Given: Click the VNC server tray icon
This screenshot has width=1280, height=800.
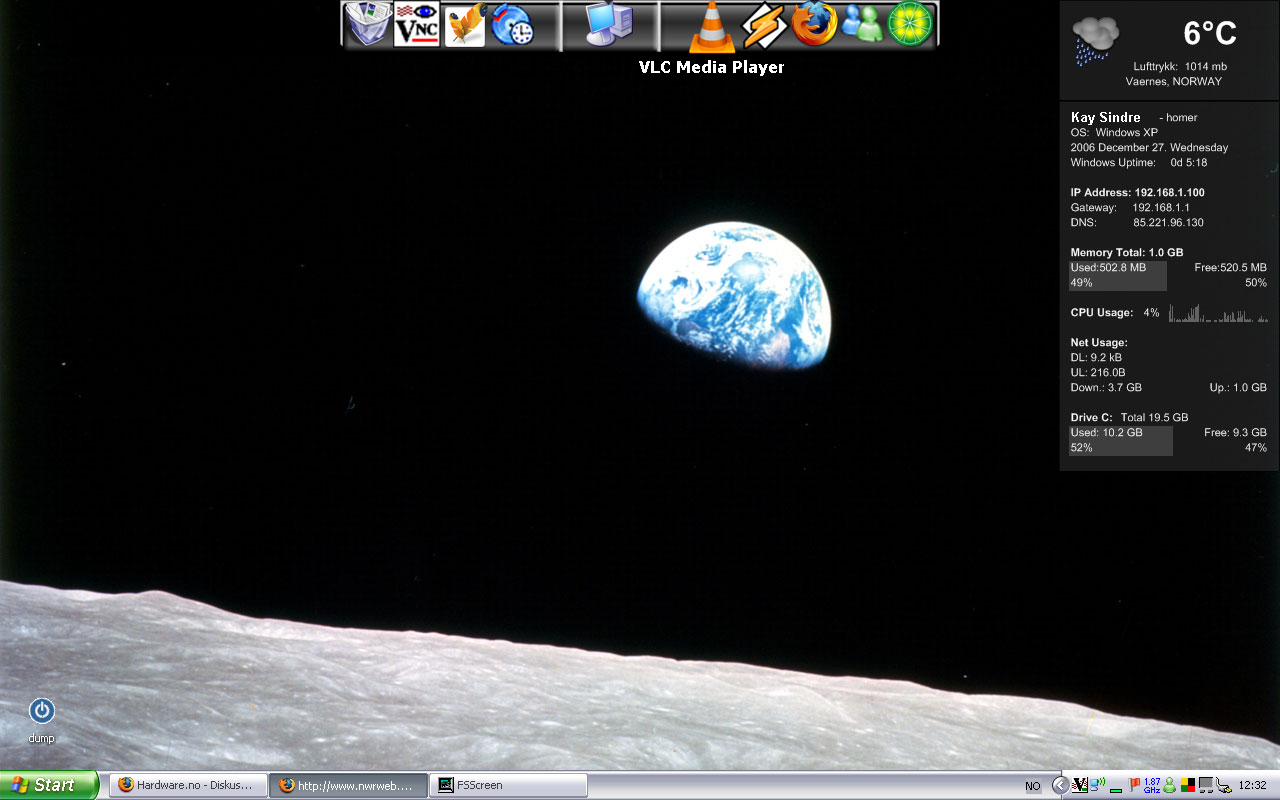Looking at the screenshot, I should pos(1080,785).
